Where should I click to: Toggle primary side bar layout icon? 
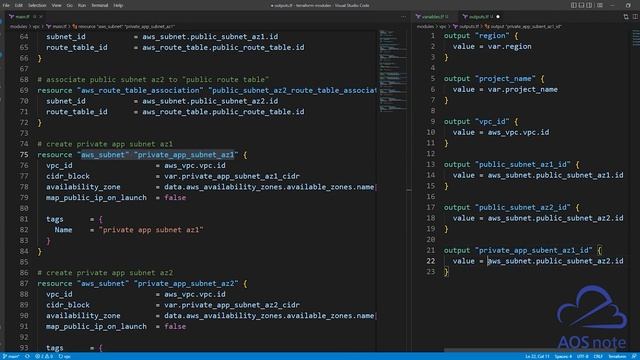(x=573, y=5)
